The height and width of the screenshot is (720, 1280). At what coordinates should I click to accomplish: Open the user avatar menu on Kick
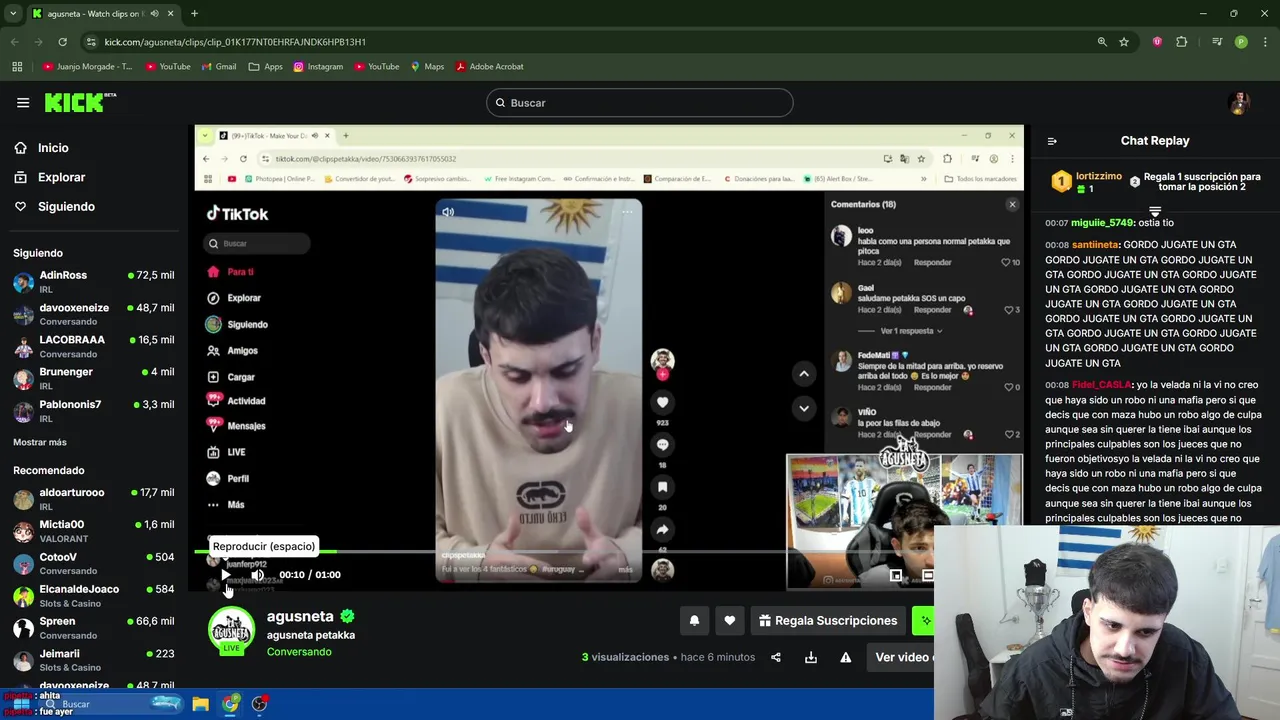click(x=1240, y=103)
